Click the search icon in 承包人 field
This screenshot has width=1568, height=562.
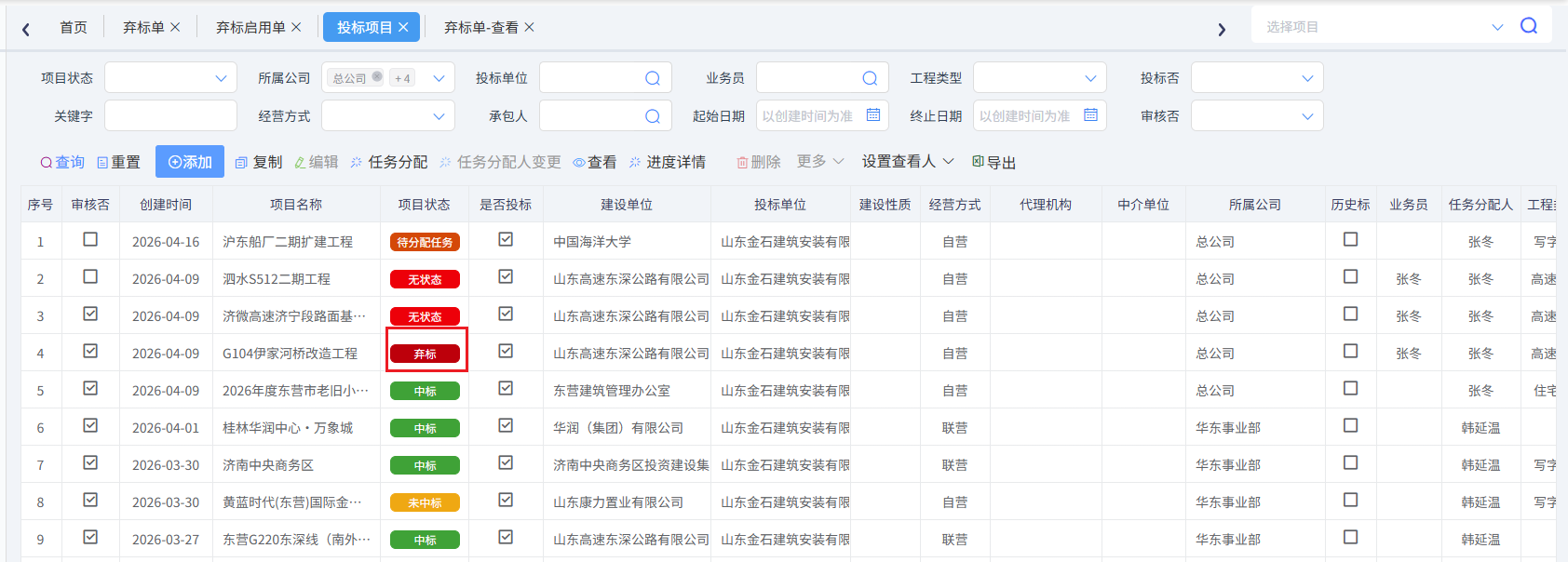(653, 116)
